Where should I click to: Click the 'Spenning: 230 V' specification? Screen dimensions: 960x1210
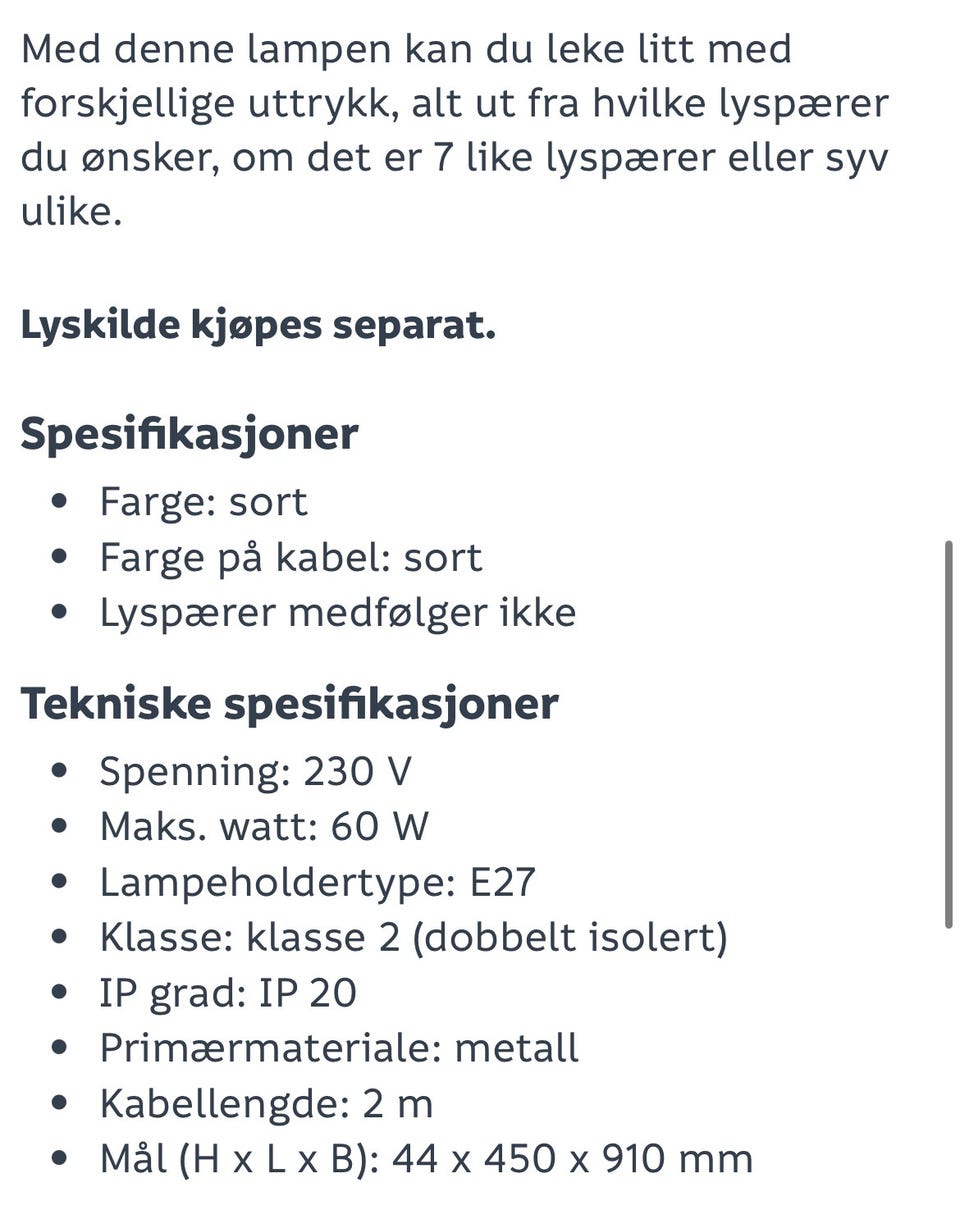tap(255, 772)
